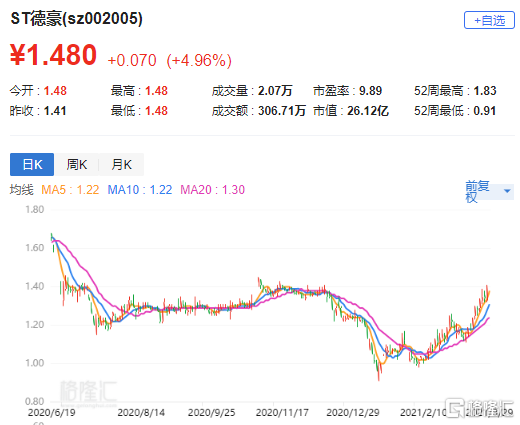Click the 1.00 price axis label

click(35, 363)
